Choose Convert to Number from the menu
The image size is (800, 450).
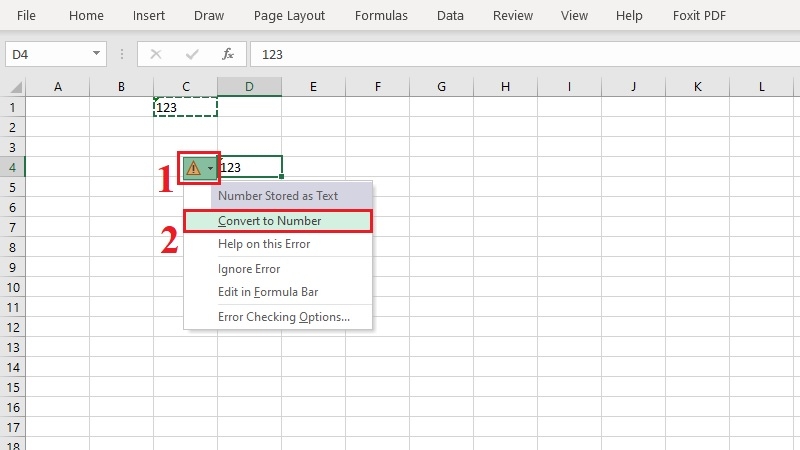278,221
